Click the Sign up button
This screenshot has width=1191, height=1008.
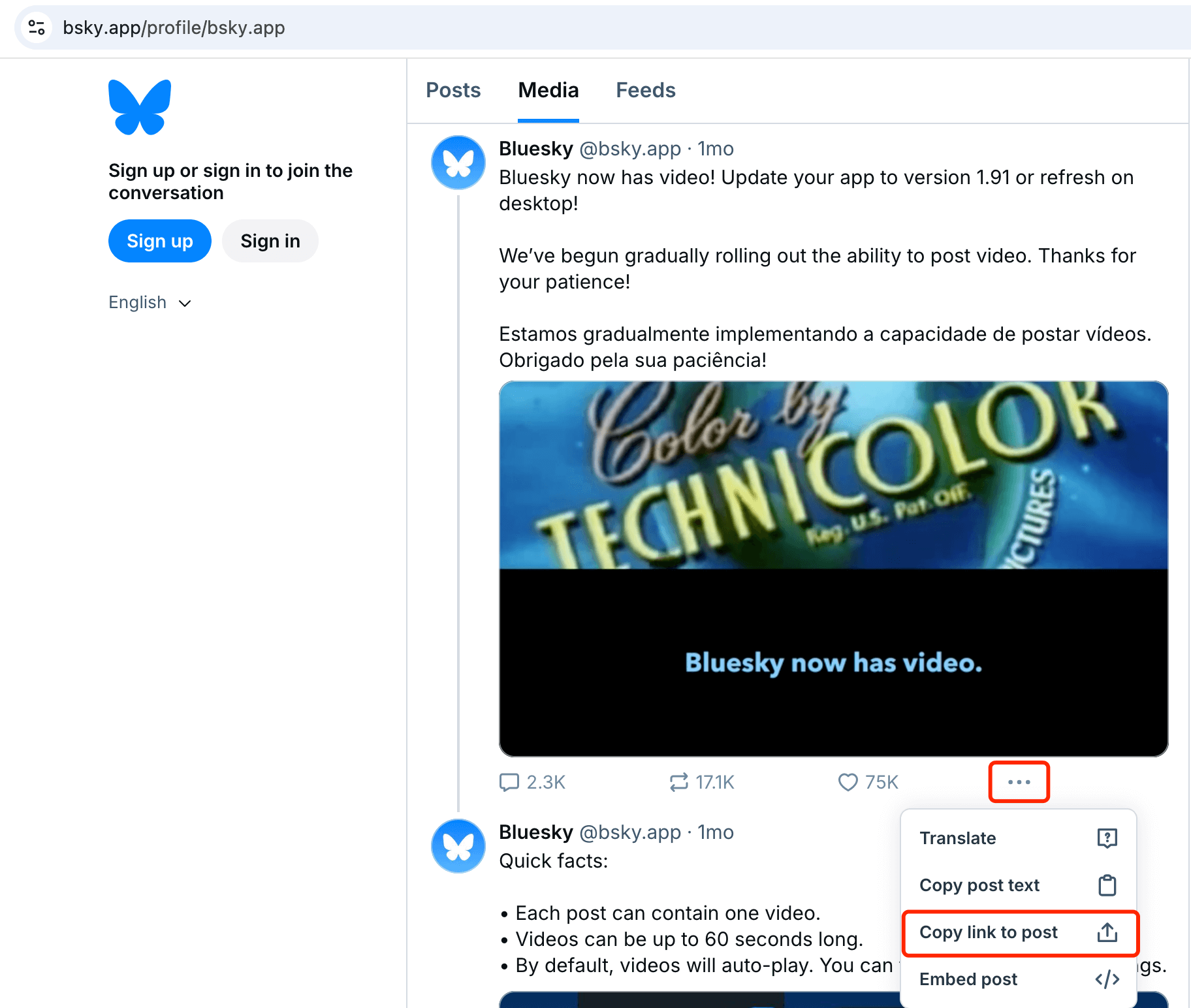(159, 241)
